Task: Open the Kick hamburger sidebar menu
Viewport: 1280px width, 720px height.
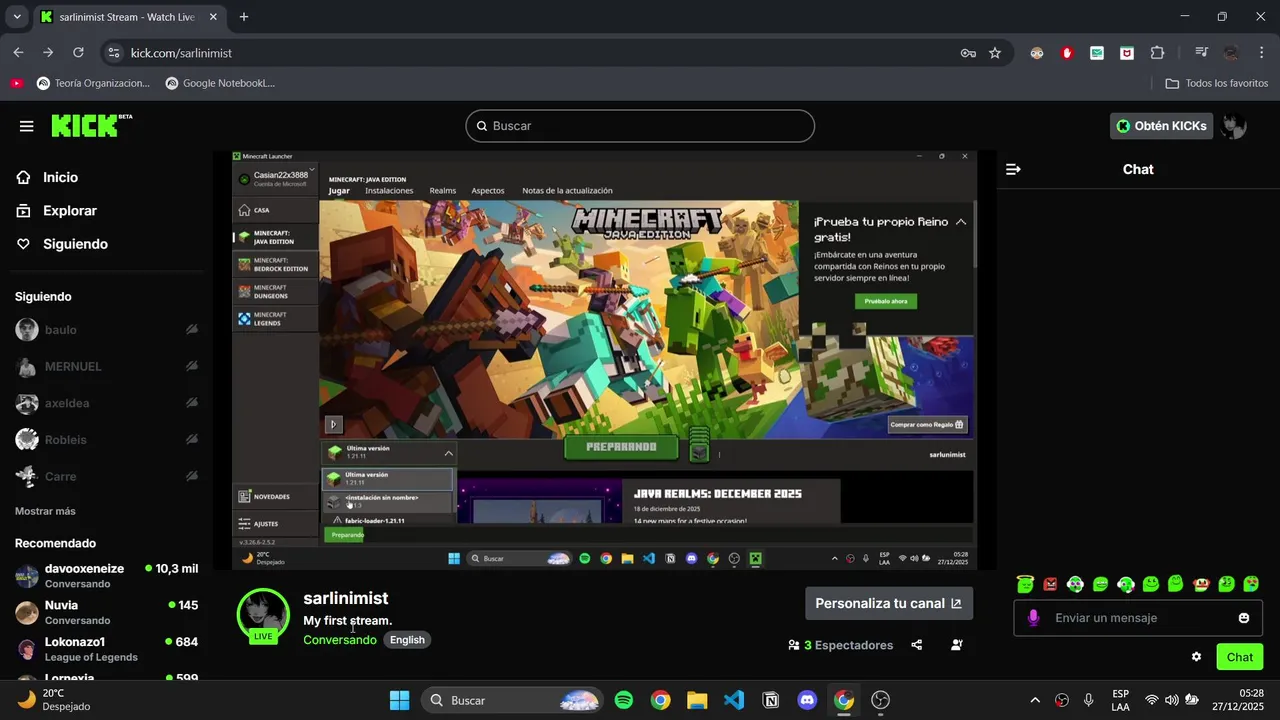Action: coord(27,126)
